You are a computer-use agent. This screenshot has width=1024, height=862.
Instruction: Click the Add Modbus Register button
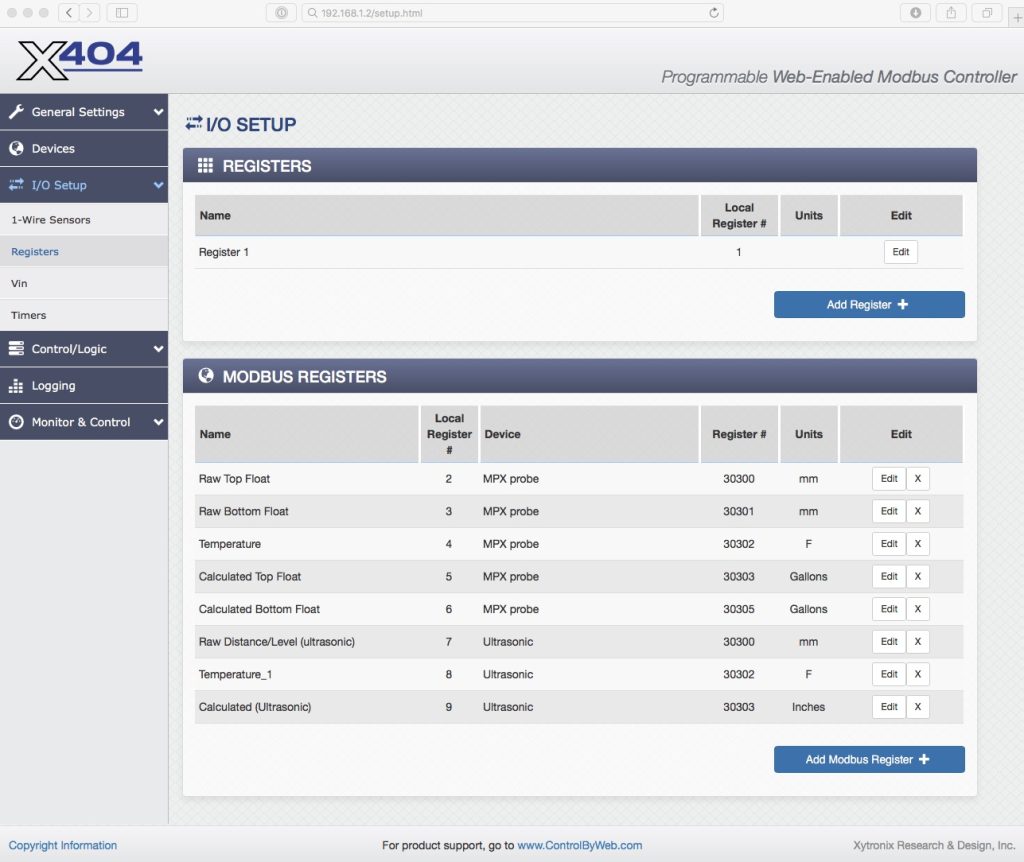click(x=868, y=760)
